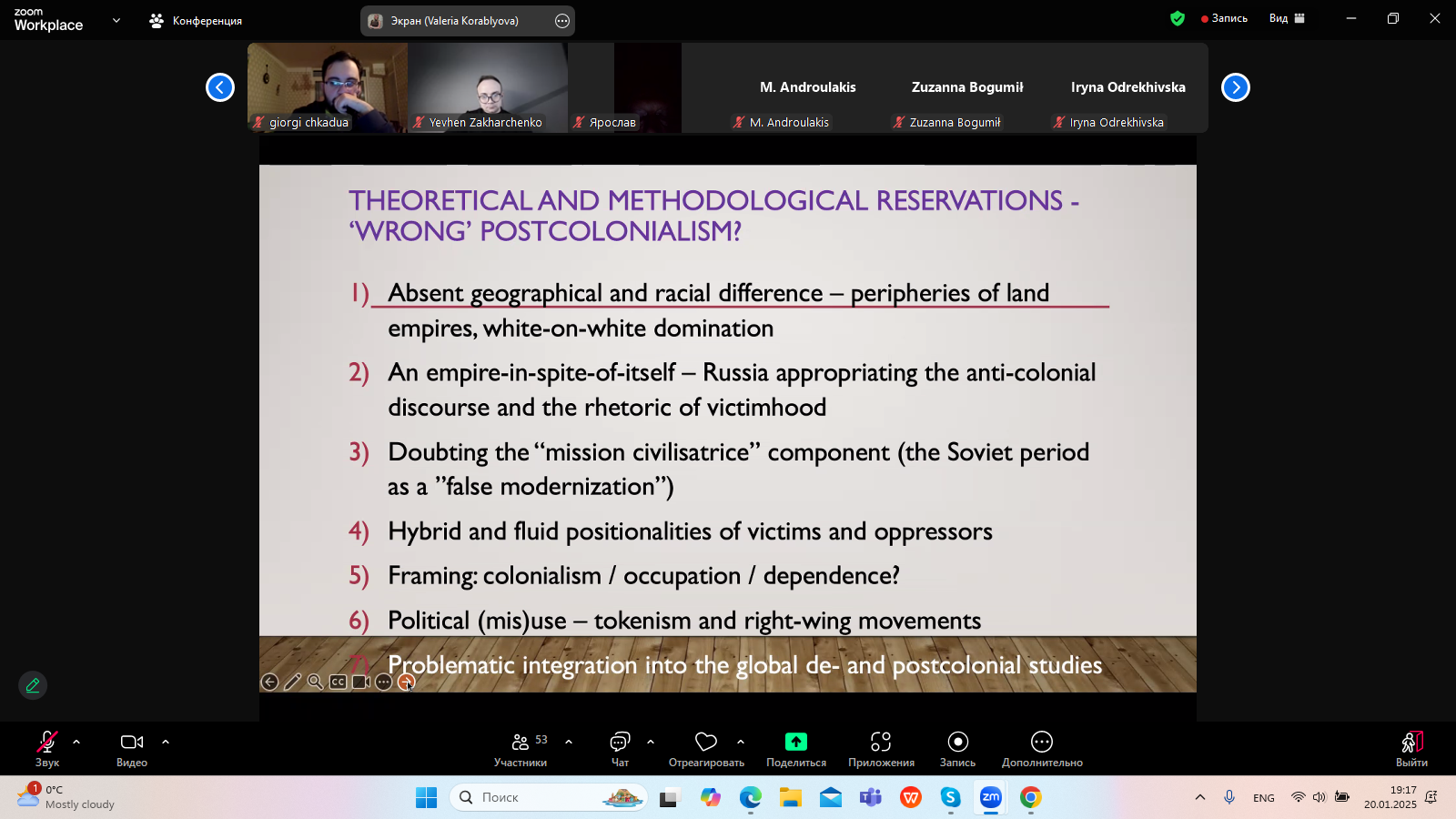
Task: Click the green Share screen icon
Action: point(796,743)
